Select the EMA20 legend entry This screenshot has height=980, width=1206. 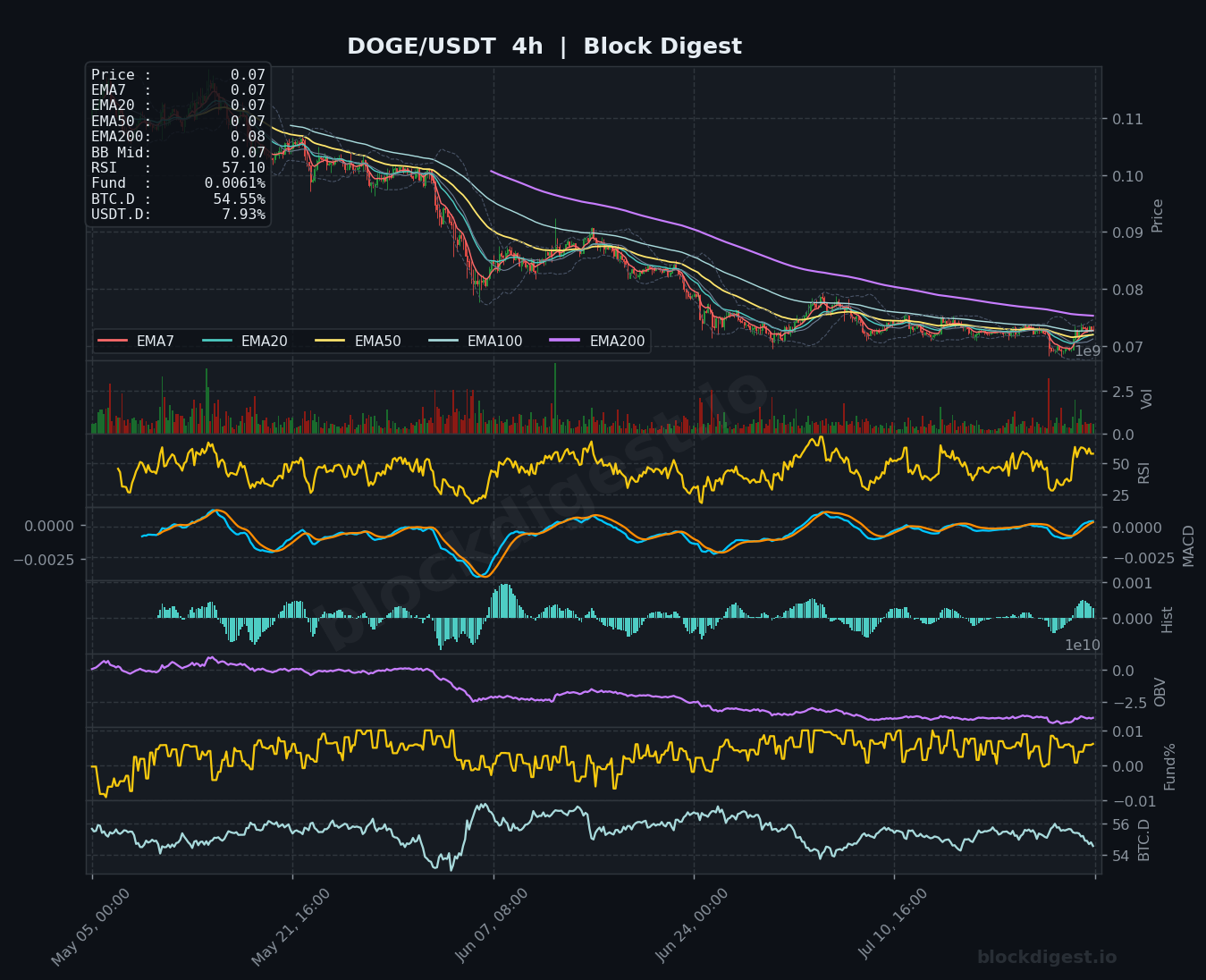pos(245,341)
